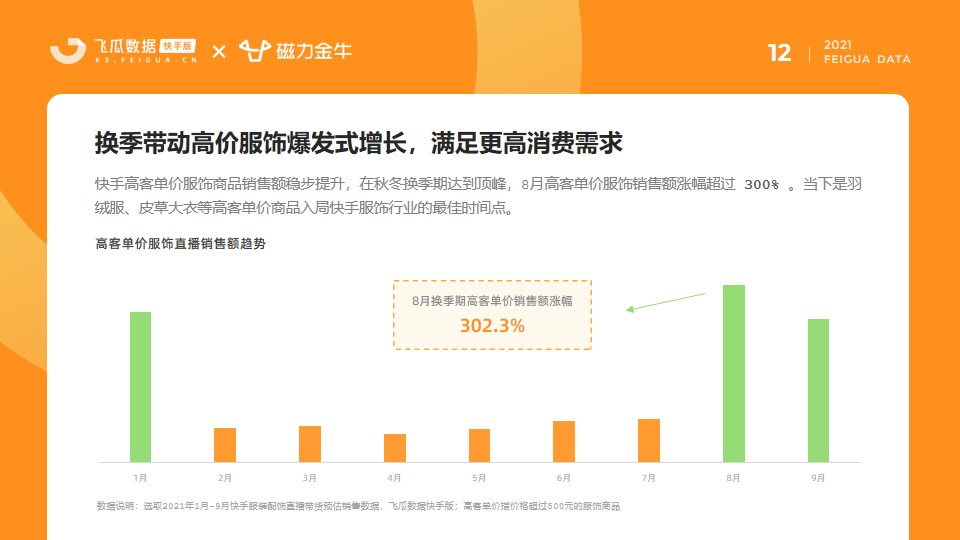Select the green 9月 bar
Viewport: 960px width, 540px height.
click(819, 391)
